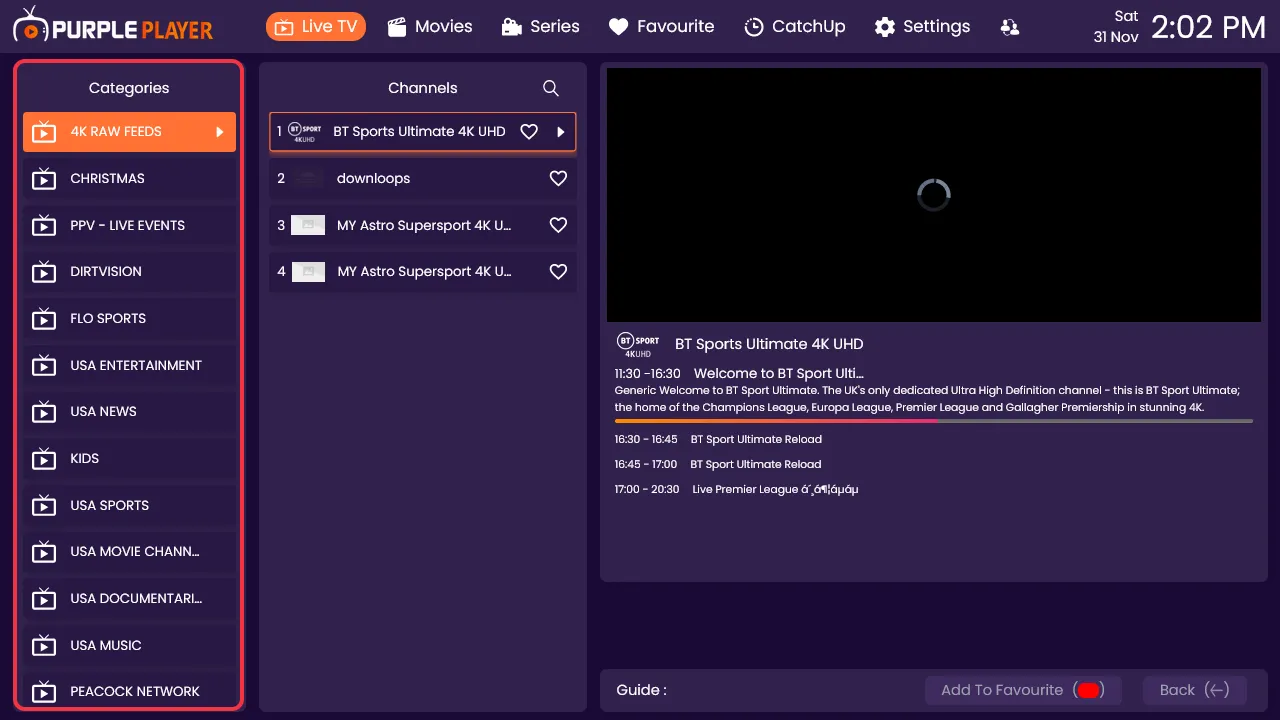Choose the TV icon beside DIRTVISION
Screen dimensions: 1280x720
(x=44, y=272)
